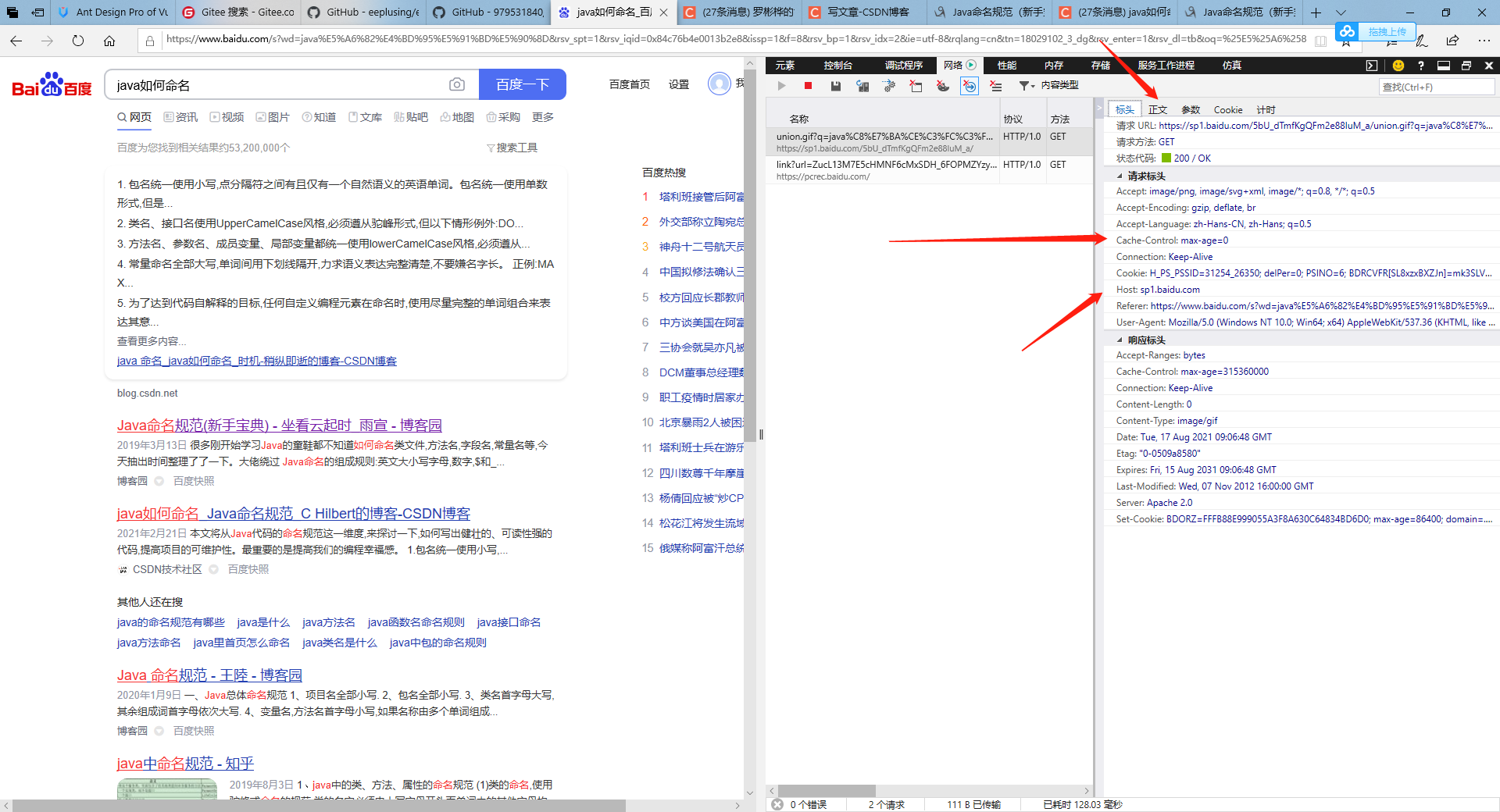This screenshot has width=1500, height=812.
Task: Switch to 元素 DevTools tab
Action: tap(784, 66)
